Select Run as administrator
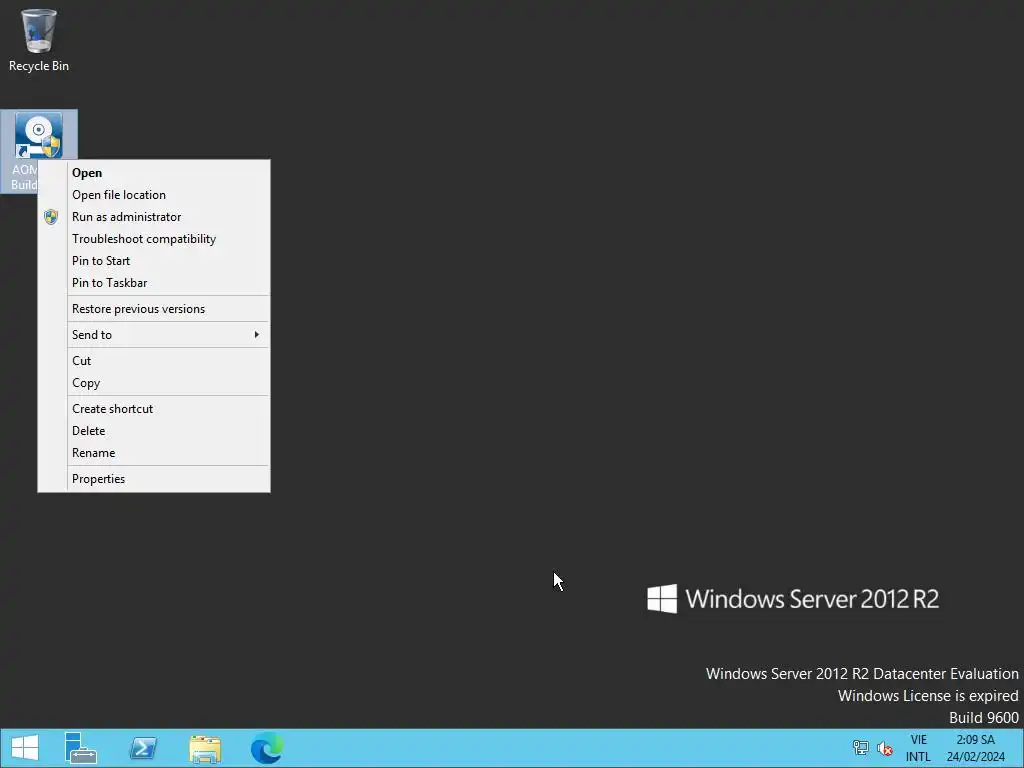 [x=154, y=217]
